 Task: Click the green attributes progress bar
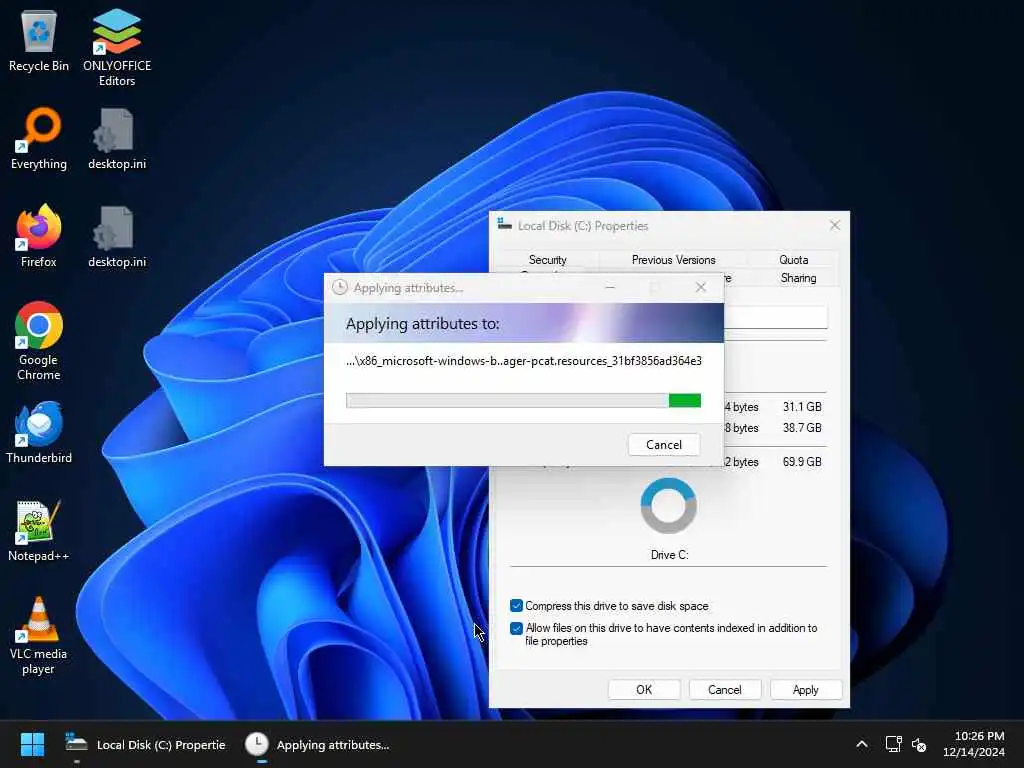[523, 400]
